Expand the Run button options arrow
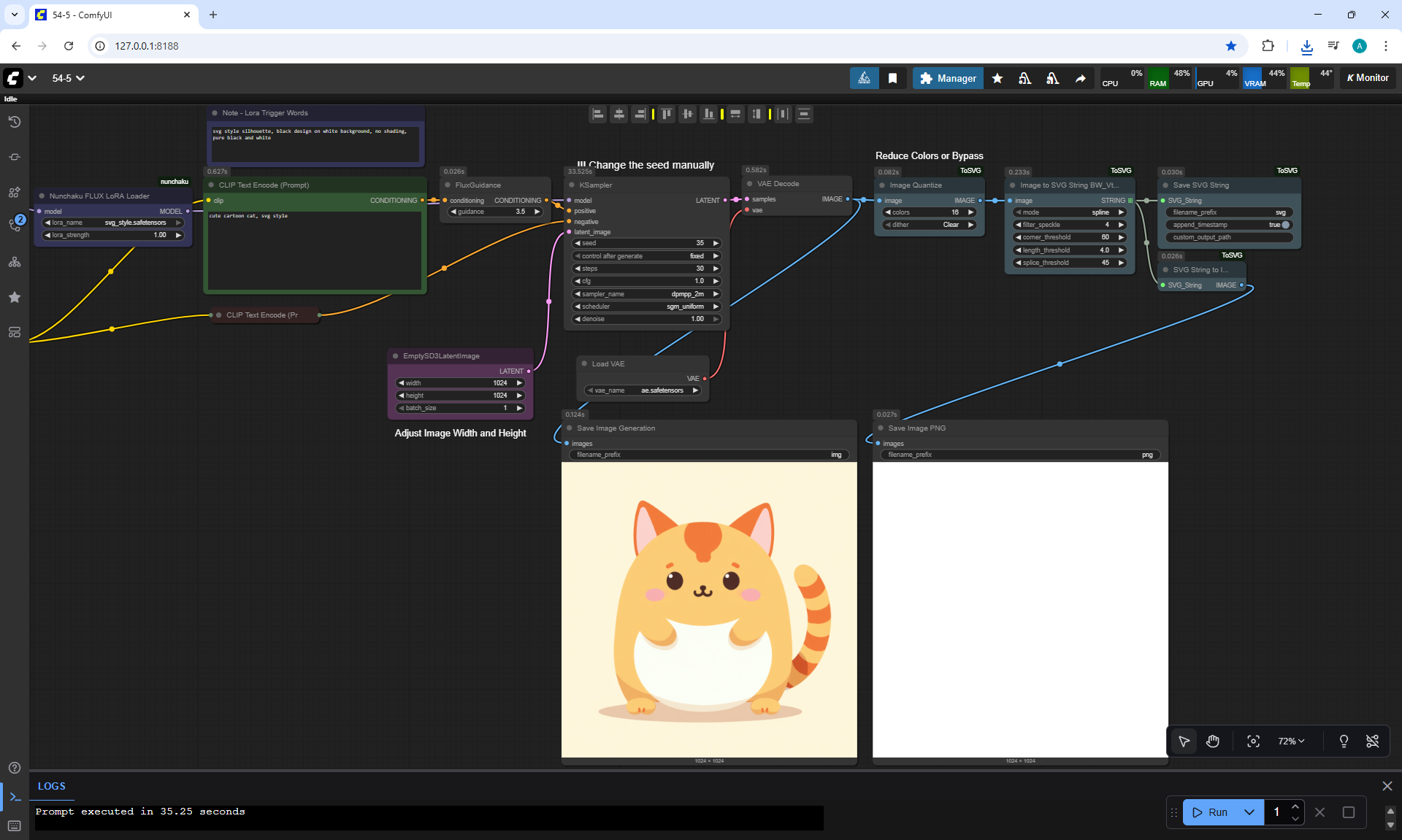The width and height of the screenshot is (1402, 840). pyautogui.click(x=1249, y=812)
